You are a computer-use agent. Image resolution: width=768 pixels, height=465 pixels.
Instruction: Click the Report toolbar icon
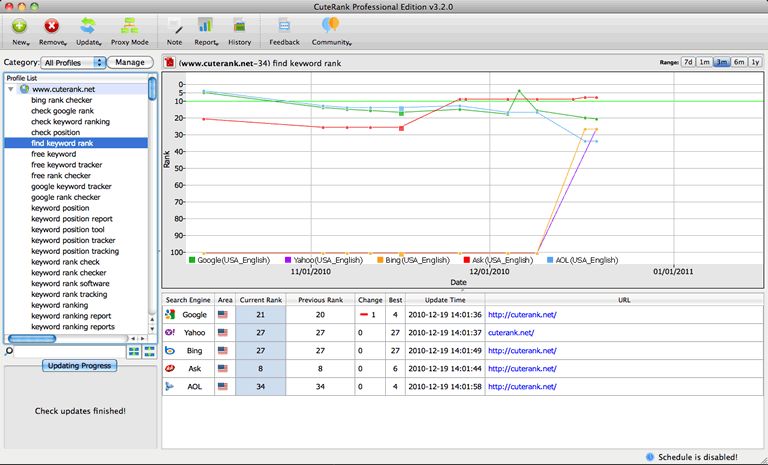[x=205, y=26]
